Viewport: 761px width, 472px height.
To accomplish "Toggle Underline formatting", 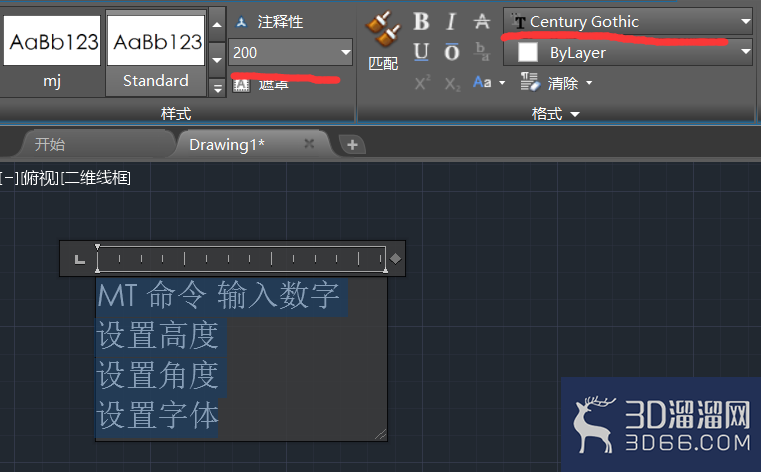I will click(x=421, y=51).
